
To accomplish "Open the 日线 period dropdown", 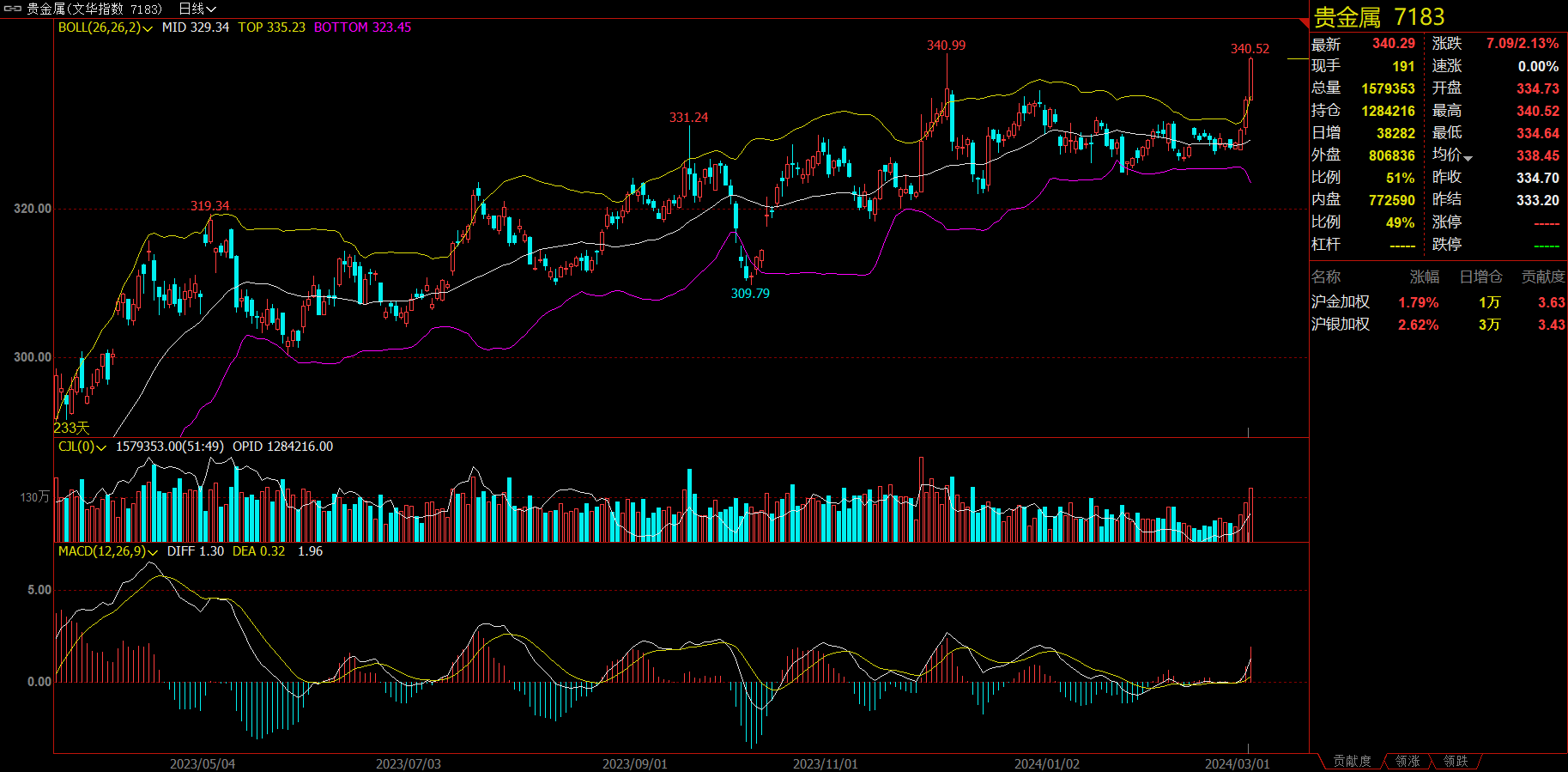I will (197, 9).
